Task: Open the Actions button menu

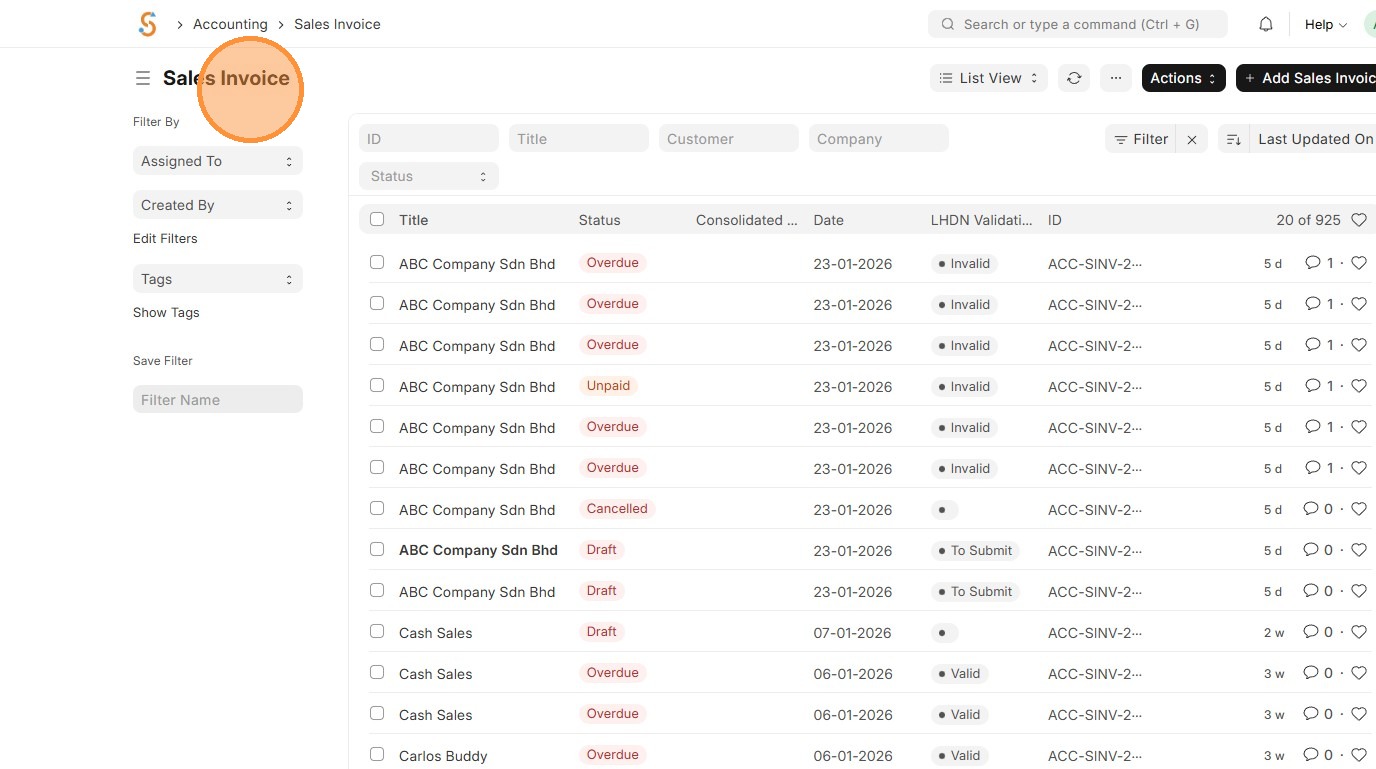Action: pyautogui.click(x=1183, y=78)
